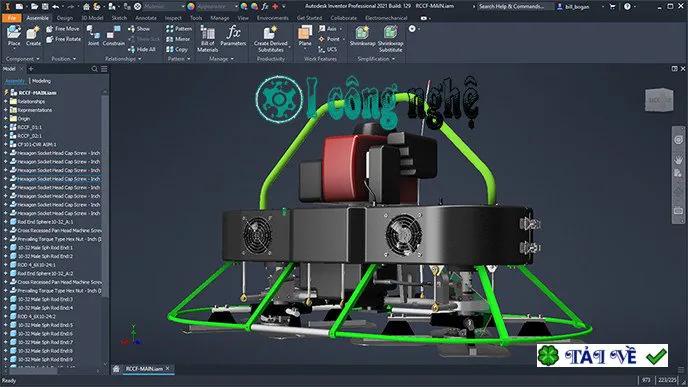Expand the CF101-CVR ASM:1 node

(6, 144)
